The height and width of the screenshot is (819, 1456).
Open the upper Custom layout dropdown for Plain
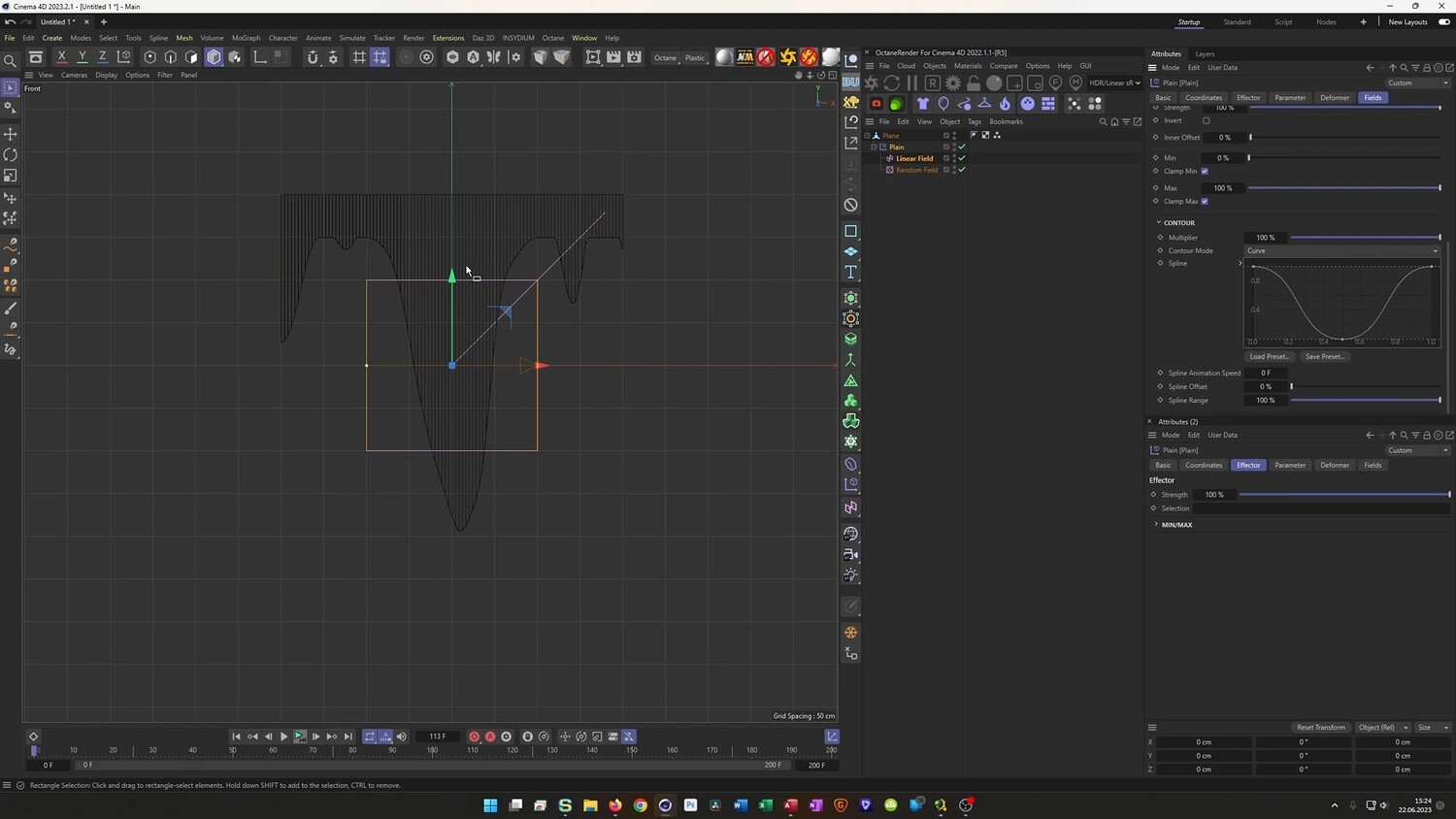coord(1417,83)
